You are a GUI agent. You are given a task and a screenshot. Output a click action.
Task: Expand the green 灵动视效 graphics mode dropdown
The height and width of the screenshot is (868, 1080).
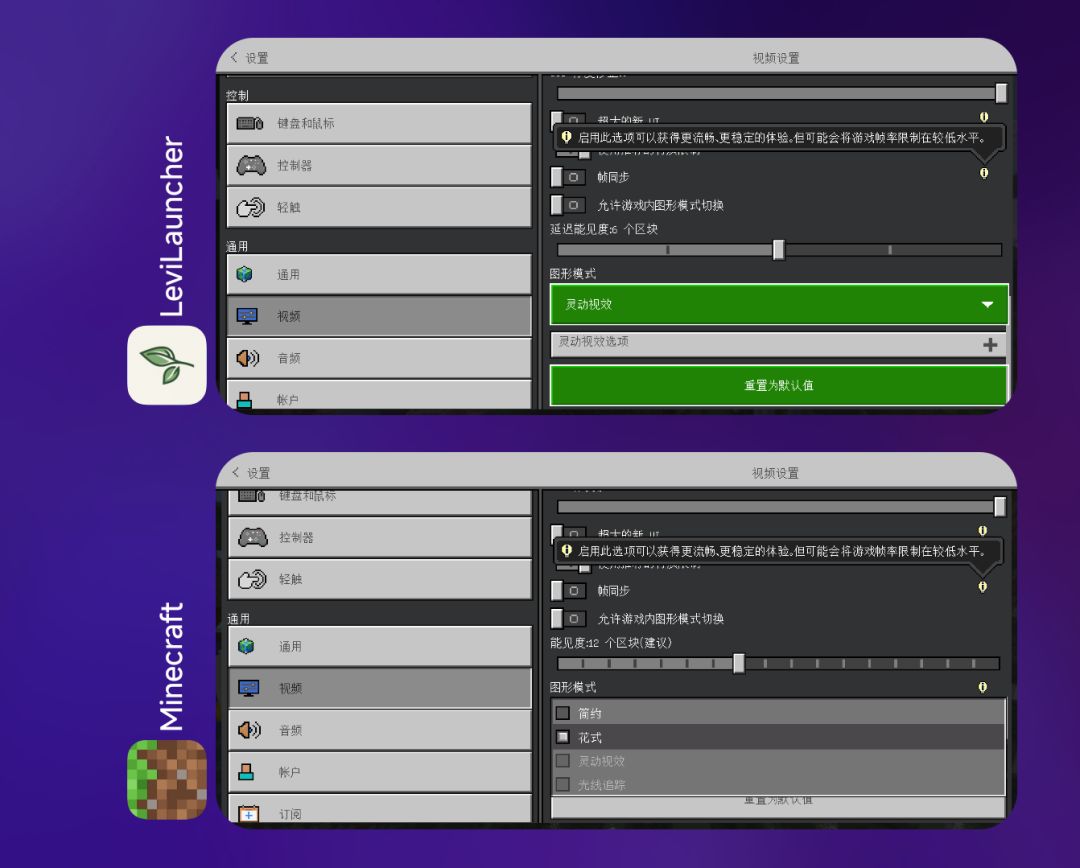(x=779, y=304)
